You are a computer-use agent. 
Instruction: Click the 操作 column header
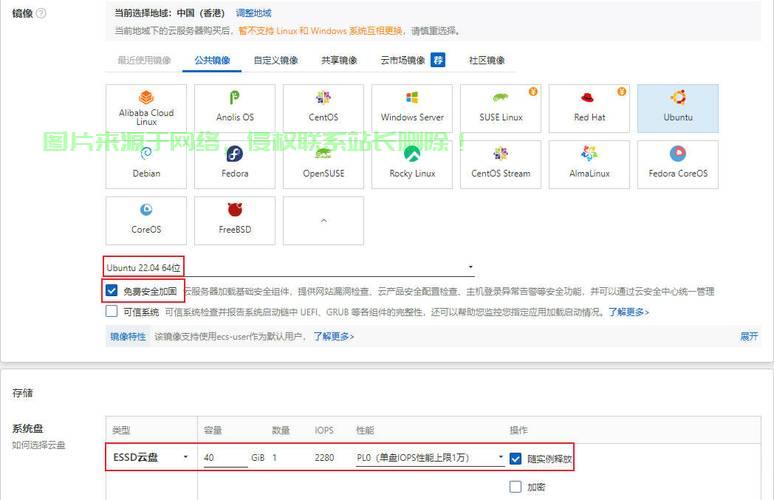click(519, 430)
